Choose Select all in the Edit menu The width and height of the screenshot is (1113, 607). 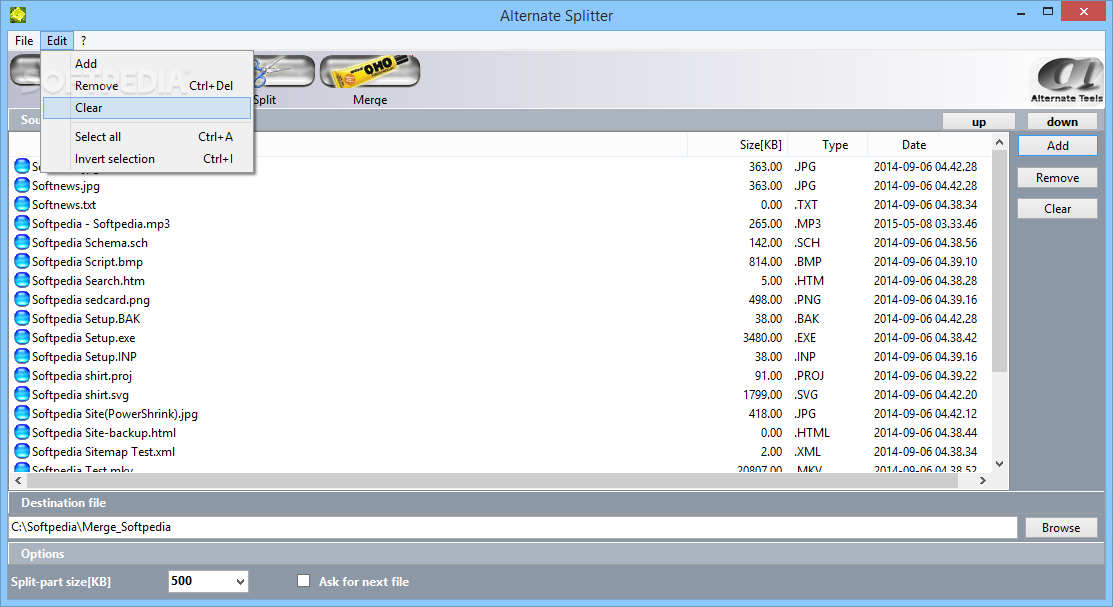tap(147, 136)
